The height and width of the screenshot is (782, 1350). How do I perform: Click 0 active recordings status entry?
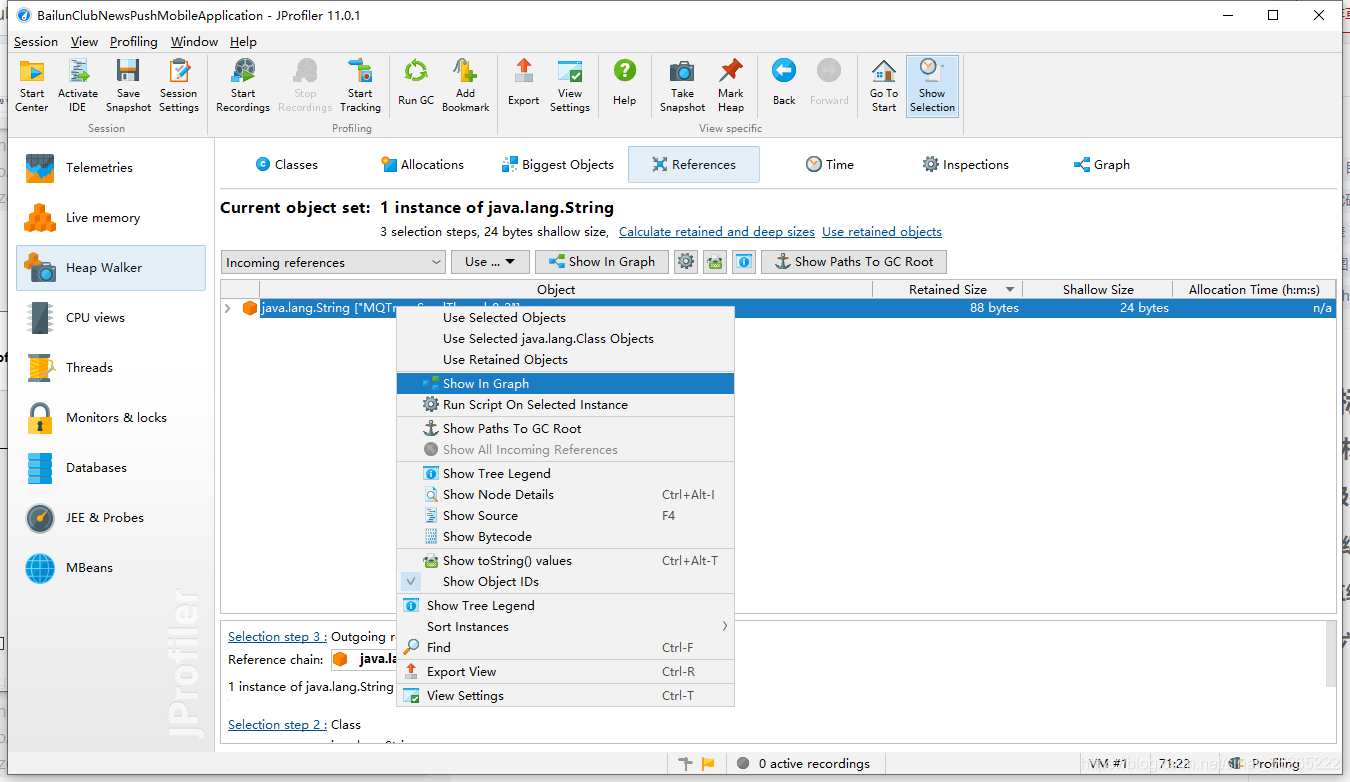point(803,763)
